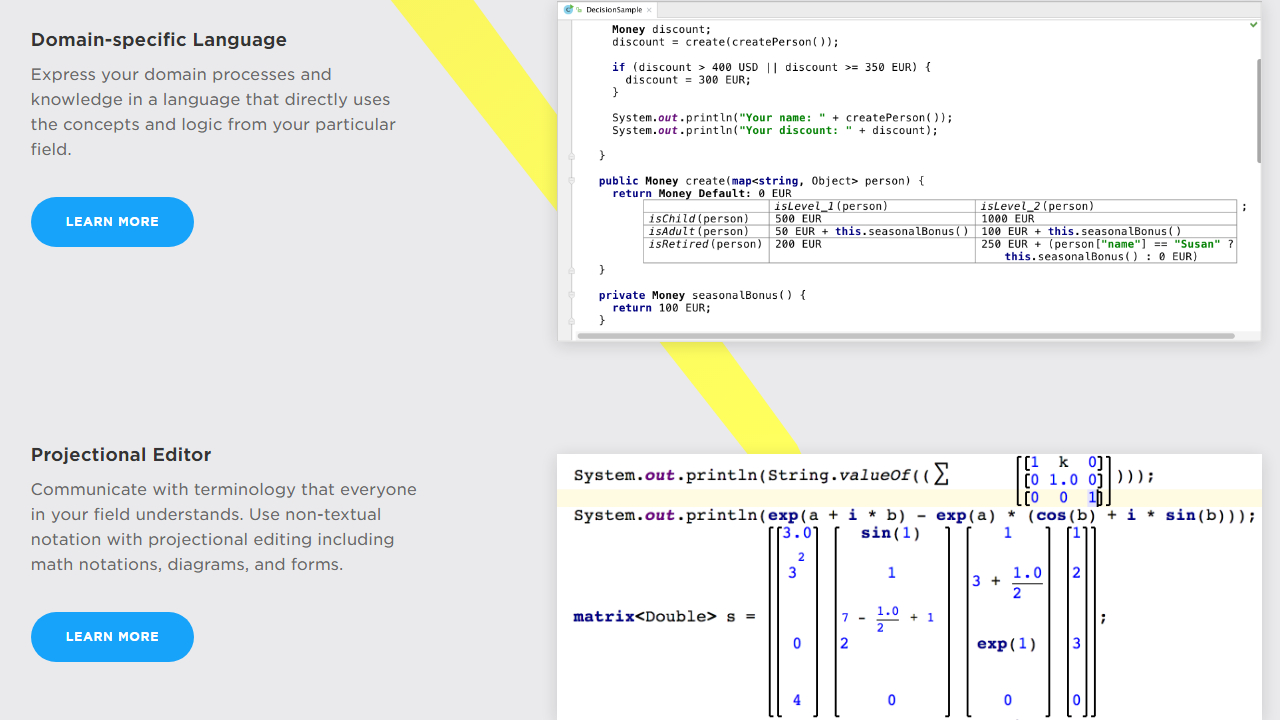Screen dimensions: 1280x720
Task: Click the isLevel_2(person) column header
Action: [1037, 206]
